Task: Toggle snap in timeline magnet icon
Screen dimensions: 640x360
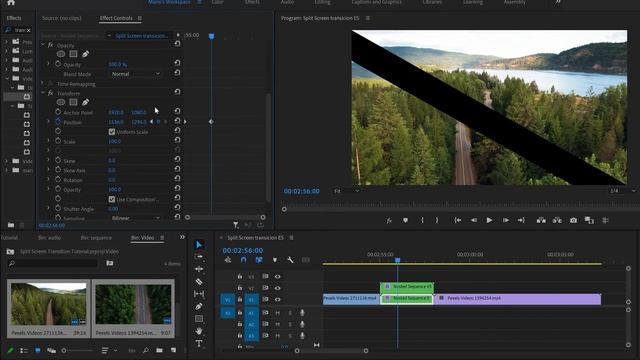Action: click(244, 260)
